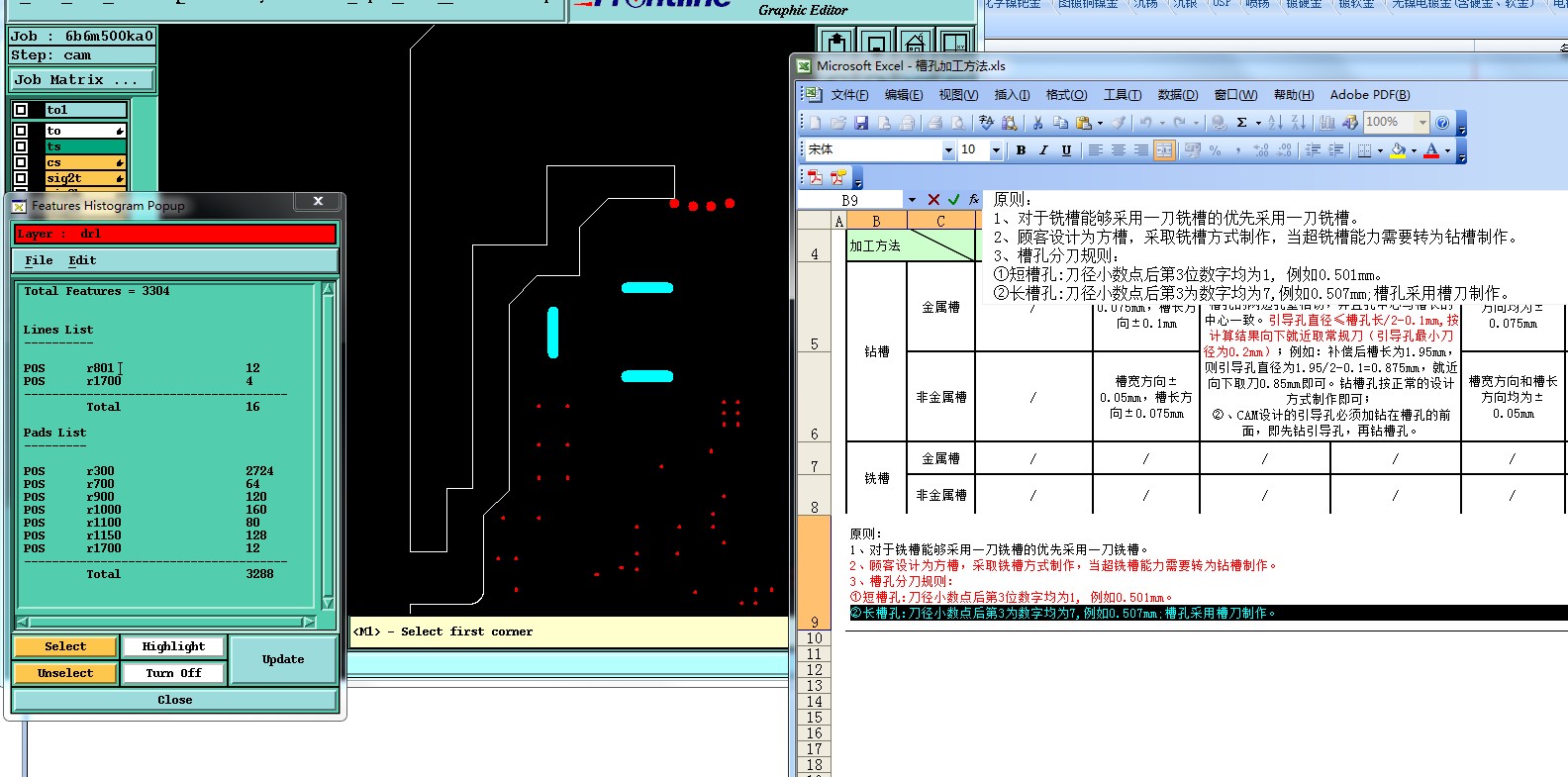This screenshot has width=1568, height=777.
Task: Toggle Bold formatting in Excel
Action: click(x=1021, y=150)
